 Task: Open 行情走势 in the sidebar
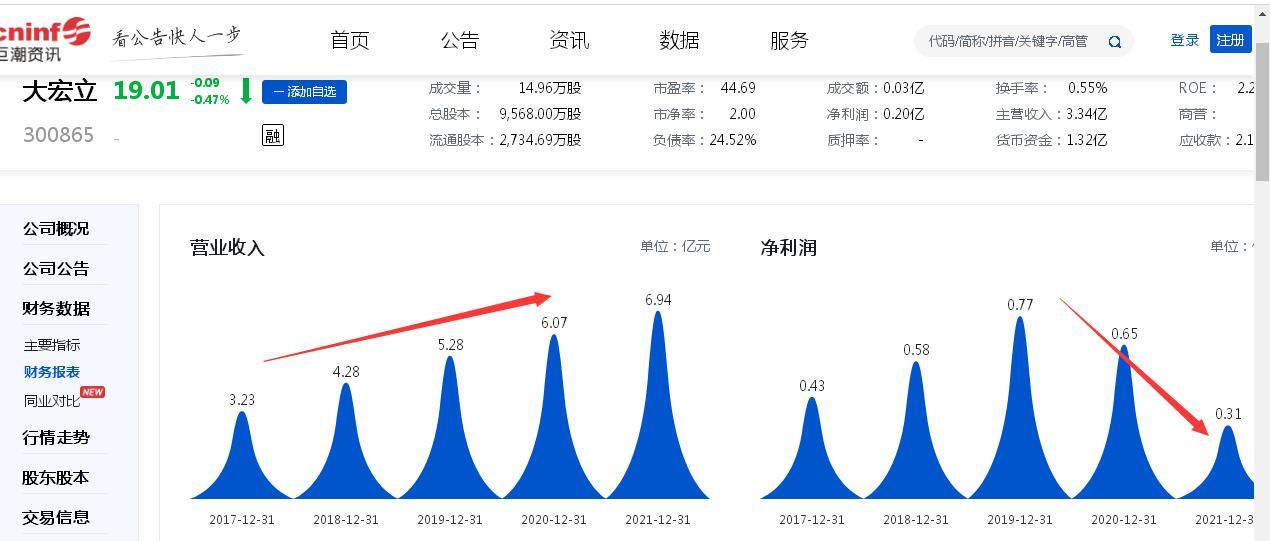click(56, 438)
